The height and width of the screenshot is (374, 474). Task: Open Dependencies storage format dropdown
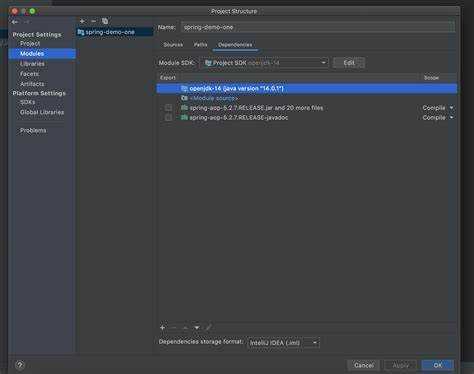283,343
